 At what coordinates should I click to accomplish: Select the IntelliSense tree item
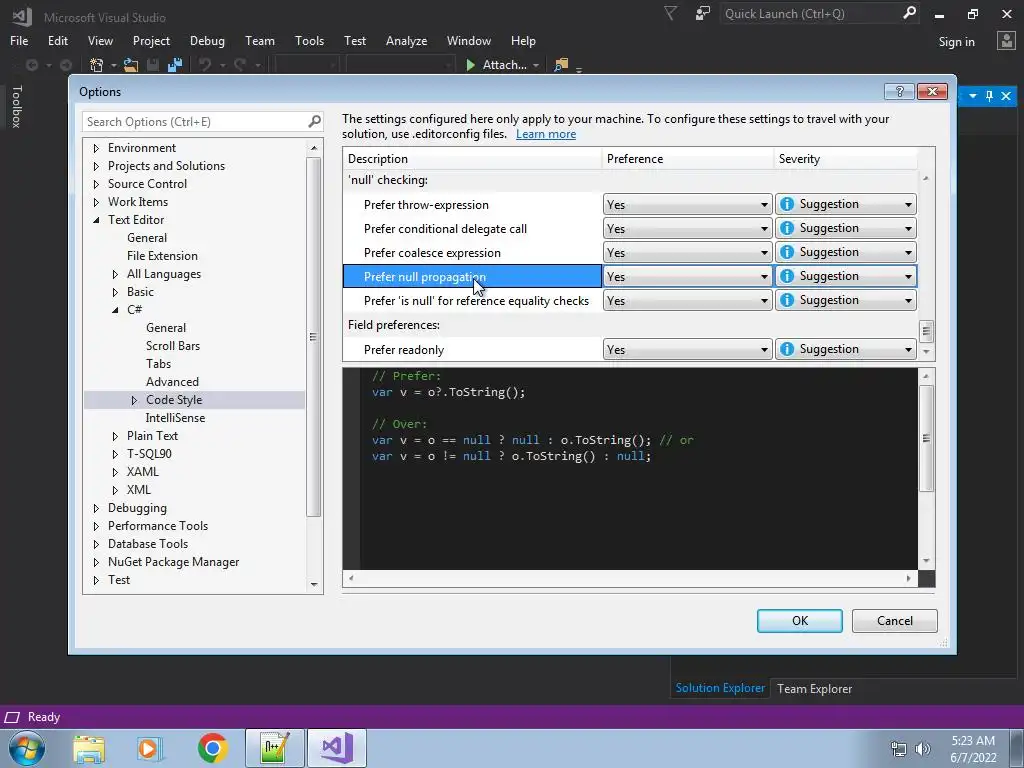[175, 418]
